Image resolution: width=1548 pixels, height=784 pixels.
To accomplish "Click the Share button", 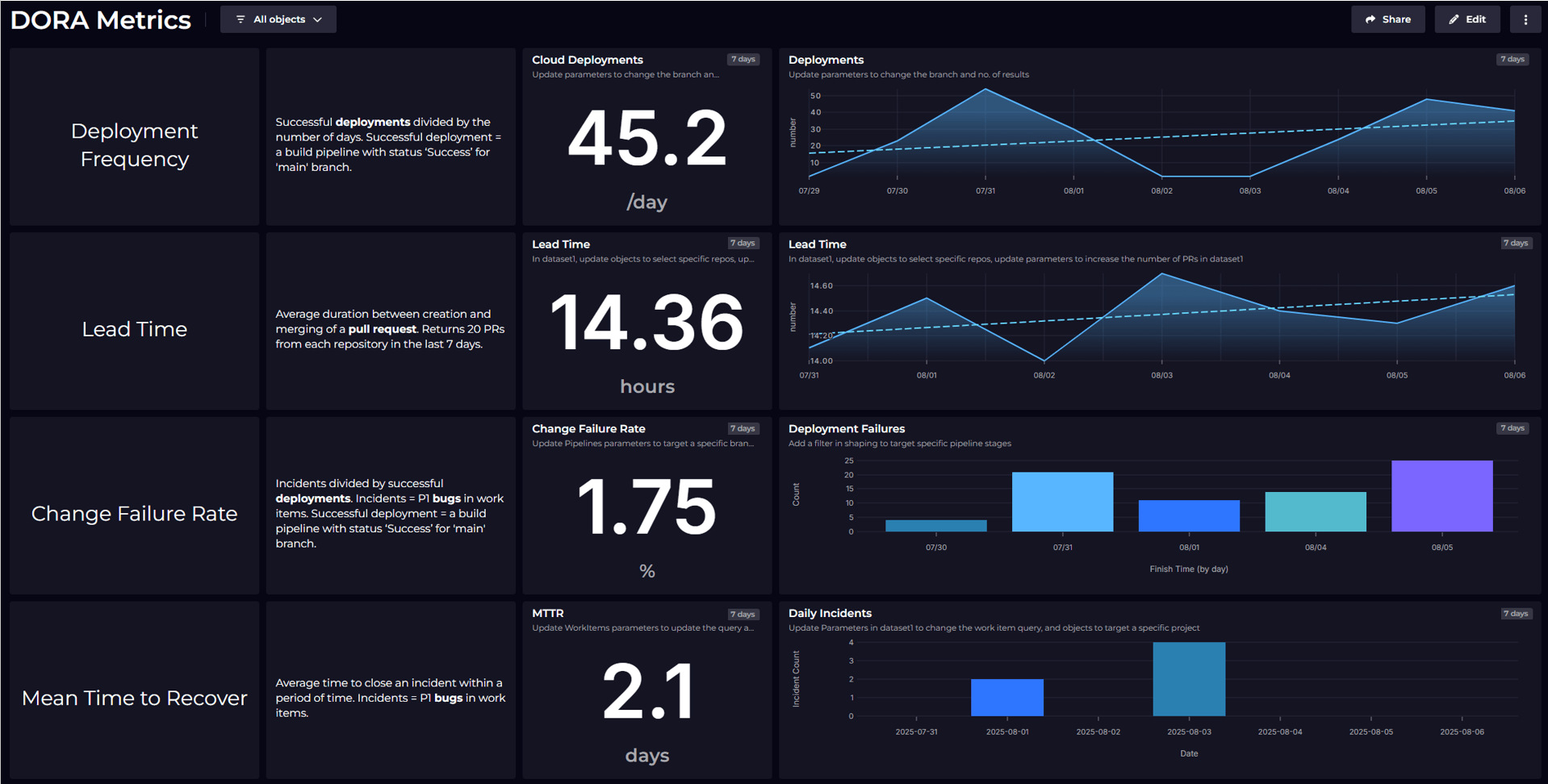I will coord(1387,19).
